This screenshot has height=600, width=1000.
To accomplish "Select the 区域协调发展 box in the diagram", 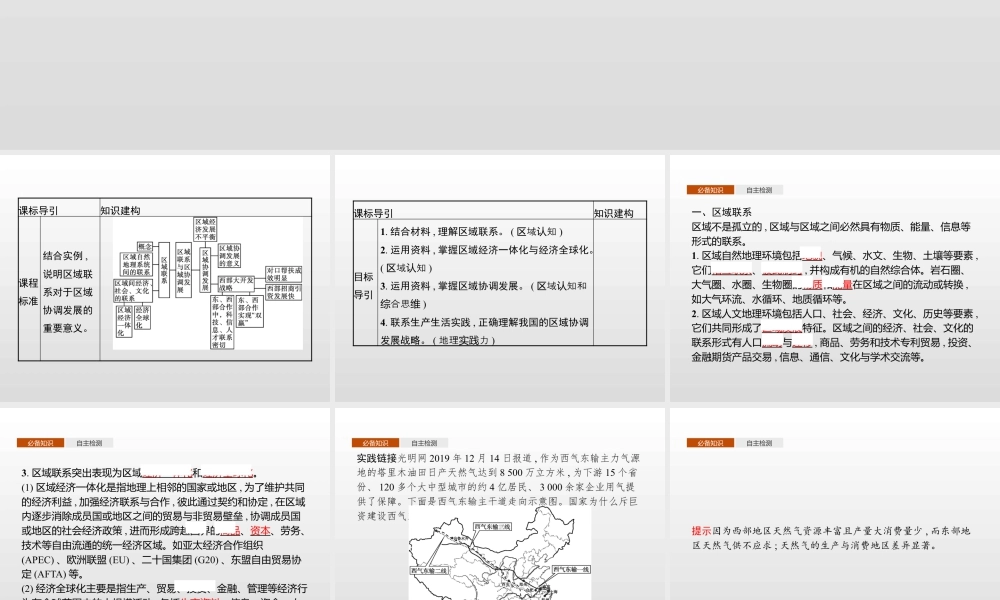I will 204,269.
